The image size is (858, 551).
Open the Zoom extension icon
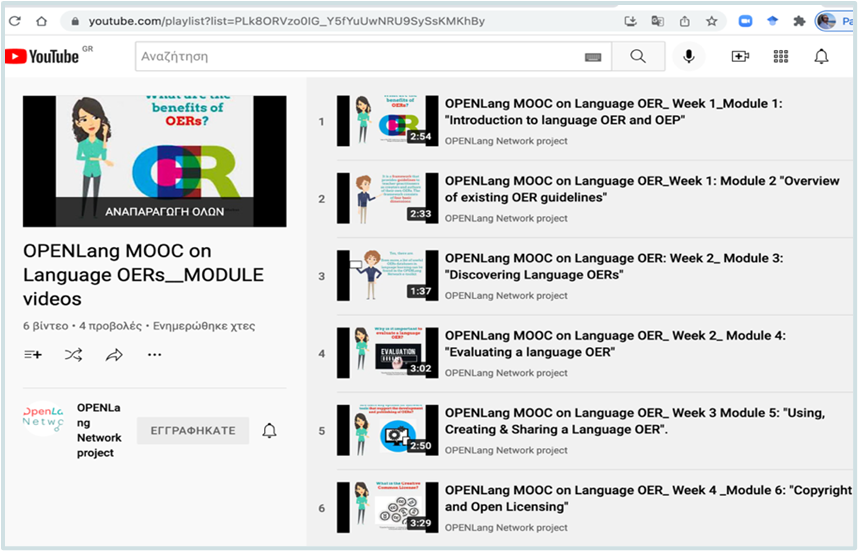pyautogui.click(x=745, y=21)
